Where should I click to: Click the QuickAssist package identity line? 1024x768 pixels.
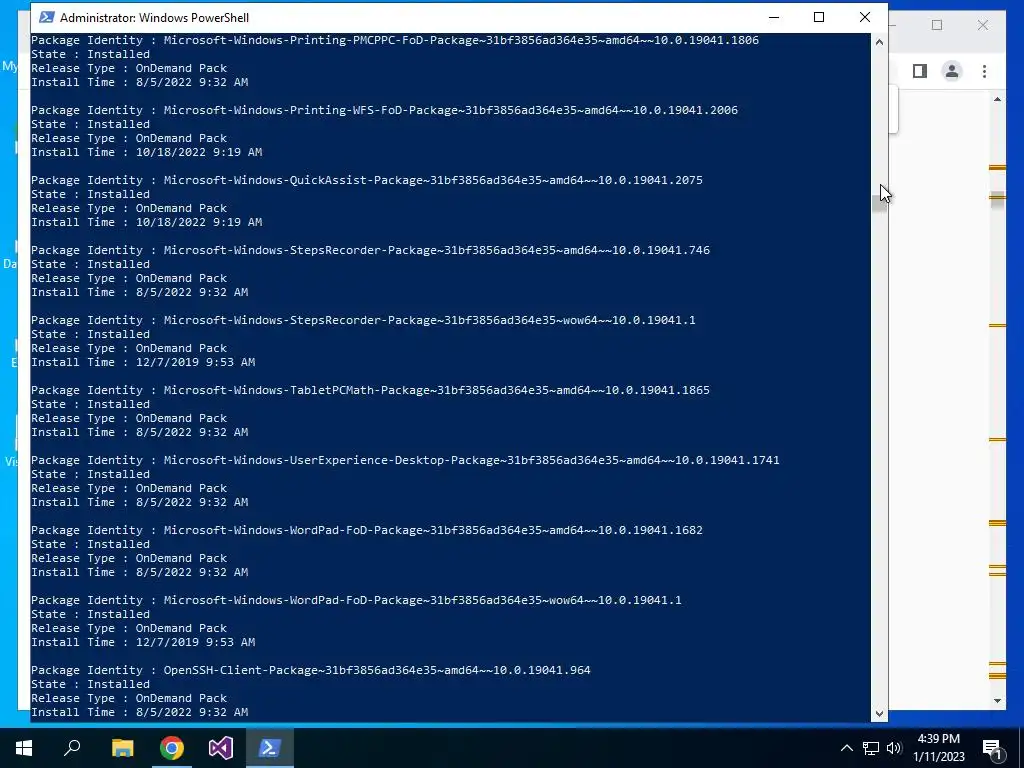pyautogui.click(x=367, y=180)
